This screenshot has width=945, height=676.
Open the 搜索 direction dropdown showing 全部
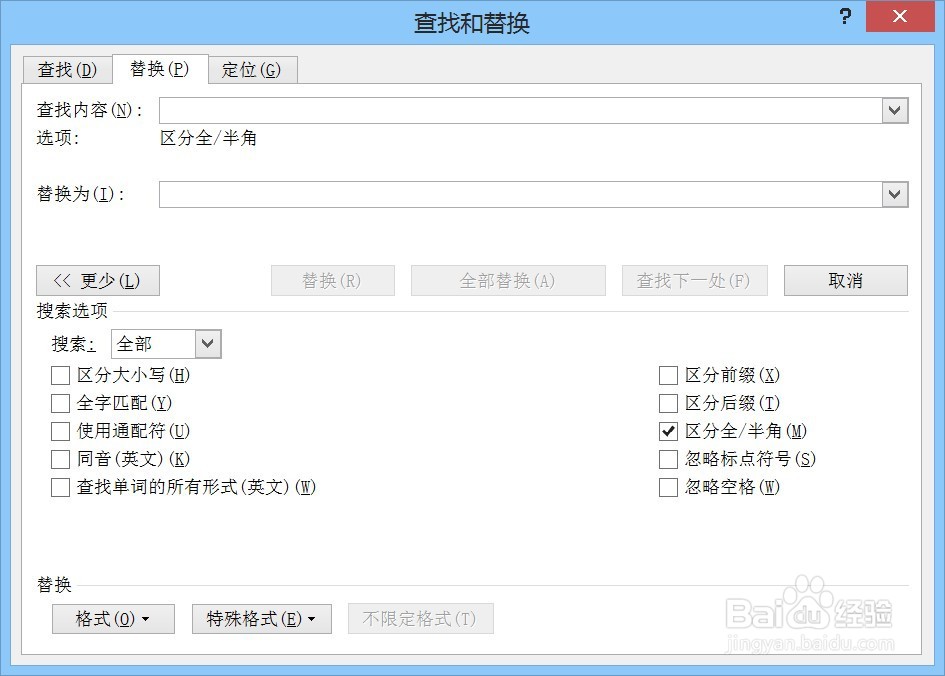tap(166, 344)
